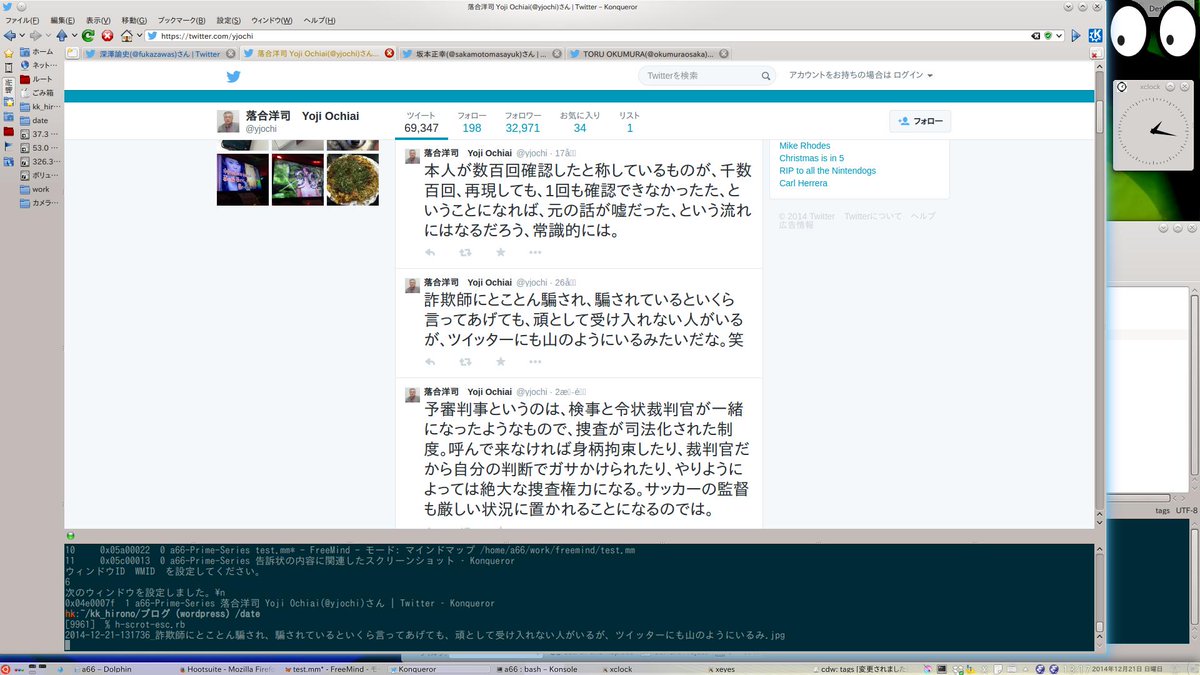
Task: Open 編集(E) menu
Action: click(63, 20)
